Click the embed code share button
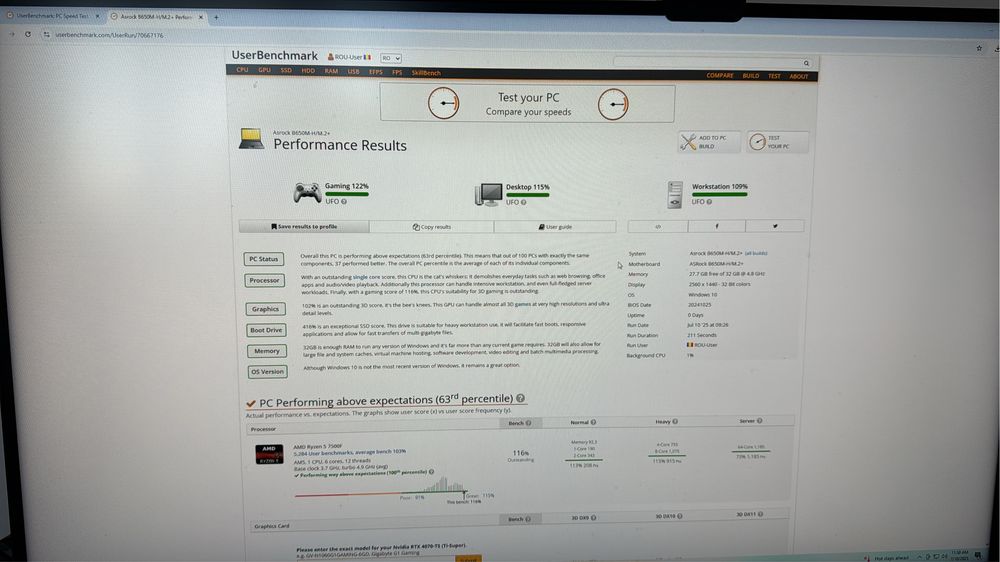1000x562 pixels. point(658,226)
